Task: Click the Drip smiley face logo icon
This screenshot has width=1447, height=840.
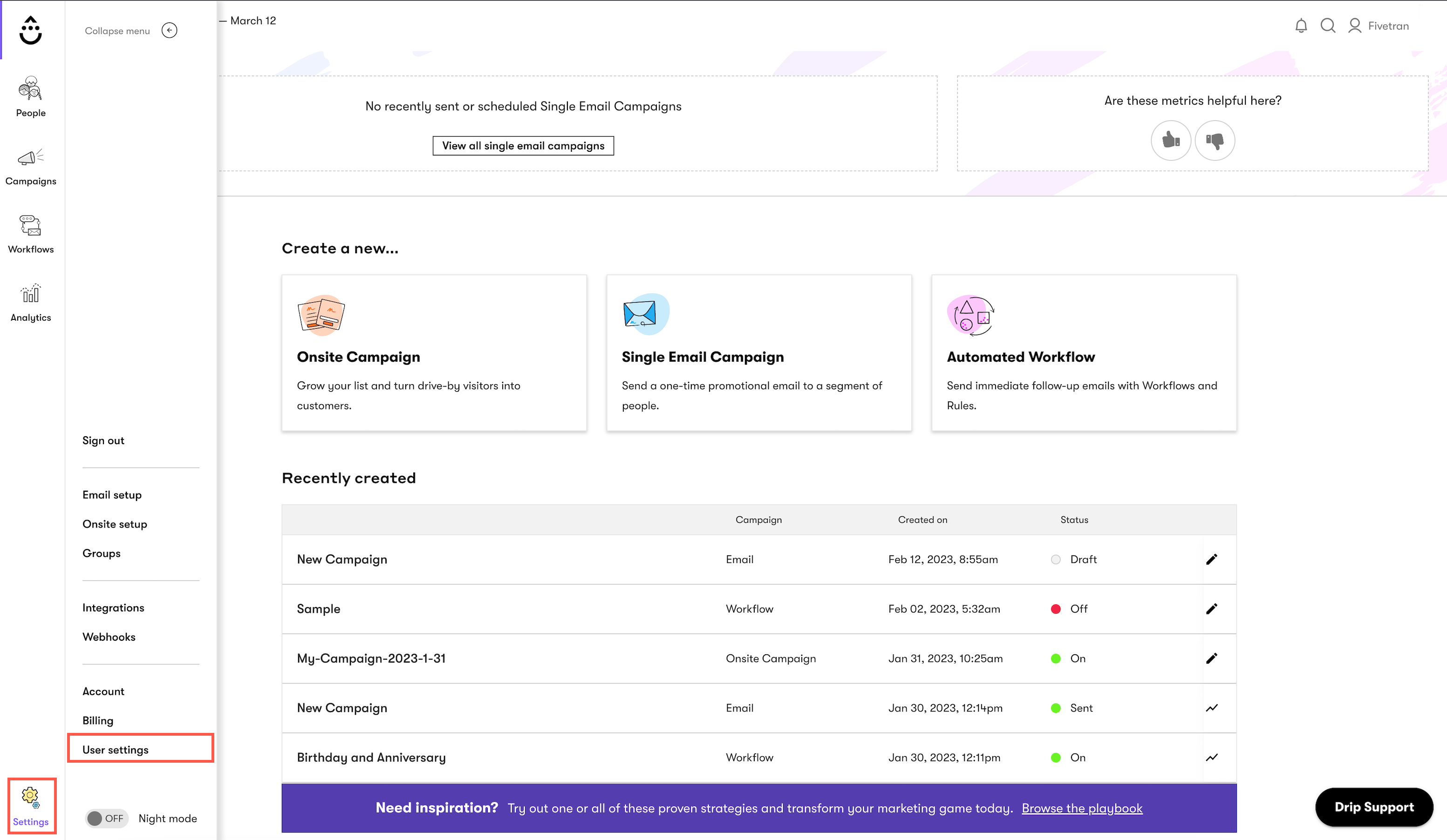Action: click(x=30, y=30)
